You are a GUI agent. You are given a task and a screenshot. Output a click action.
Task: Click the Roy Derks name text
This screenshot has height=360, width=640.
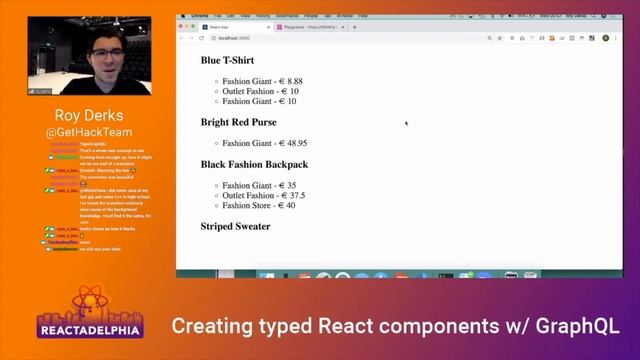[89, 116]
